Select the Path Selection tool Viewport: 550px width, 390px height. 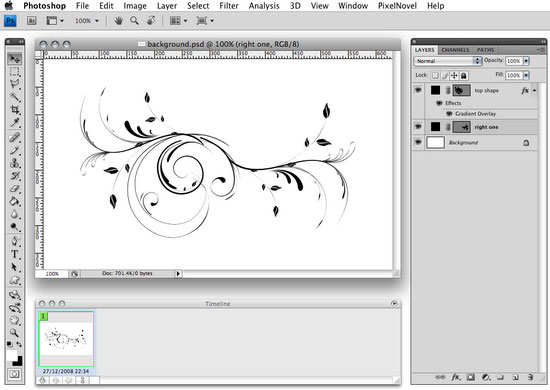point(14,267)
